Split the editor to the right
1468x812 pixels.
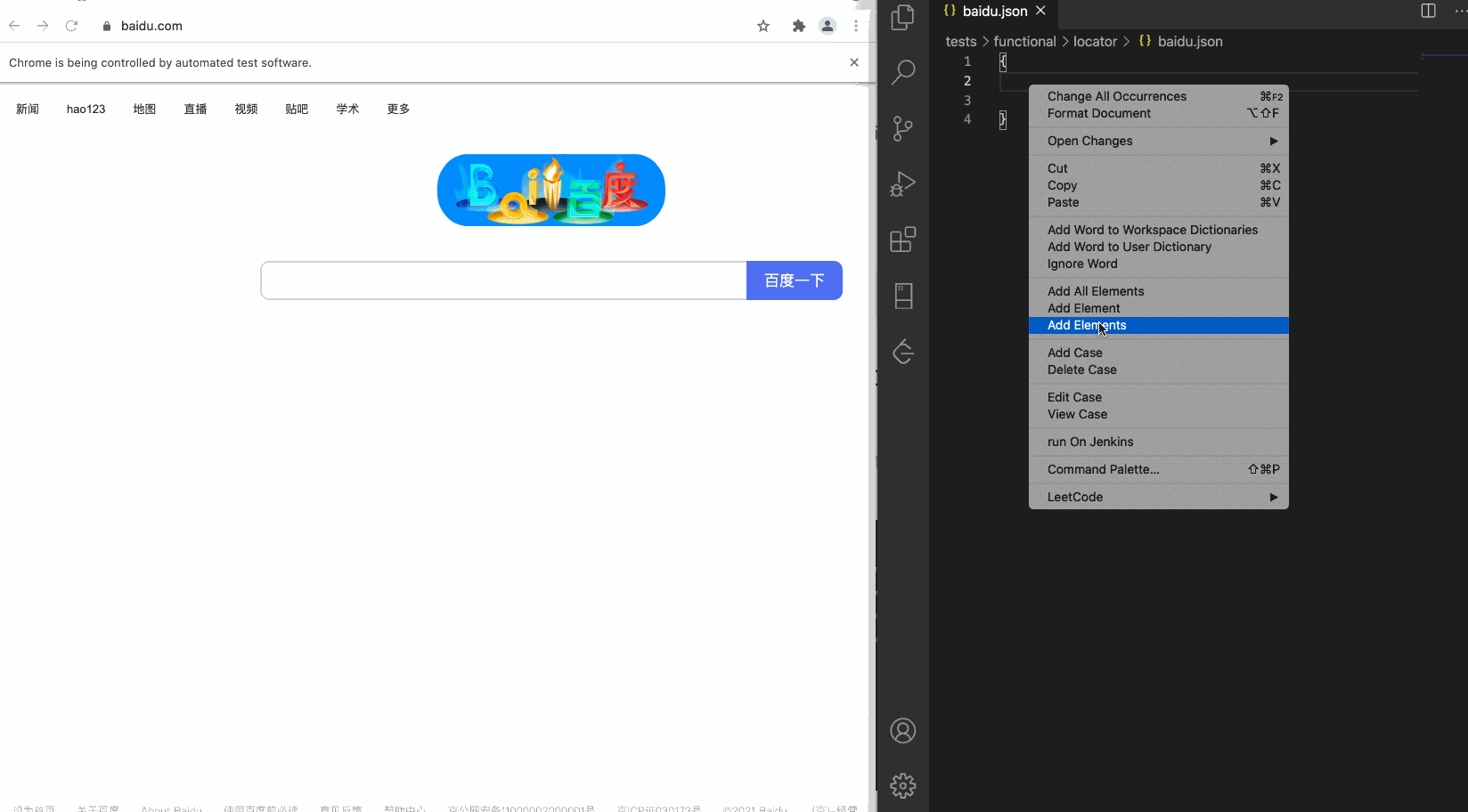[x=1429, y=11]
